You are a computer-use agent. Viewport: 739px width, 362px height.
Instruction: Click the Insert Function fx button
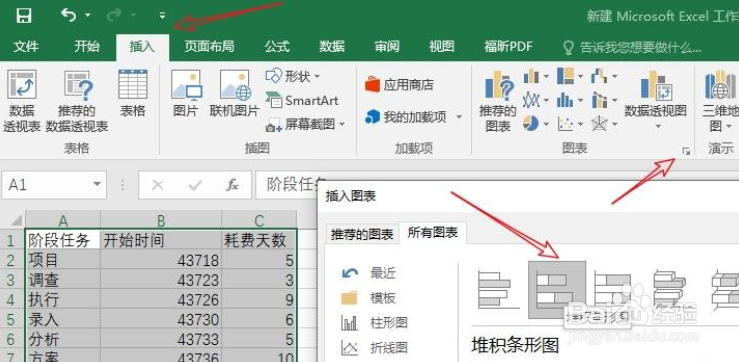(x=232, y=185)
